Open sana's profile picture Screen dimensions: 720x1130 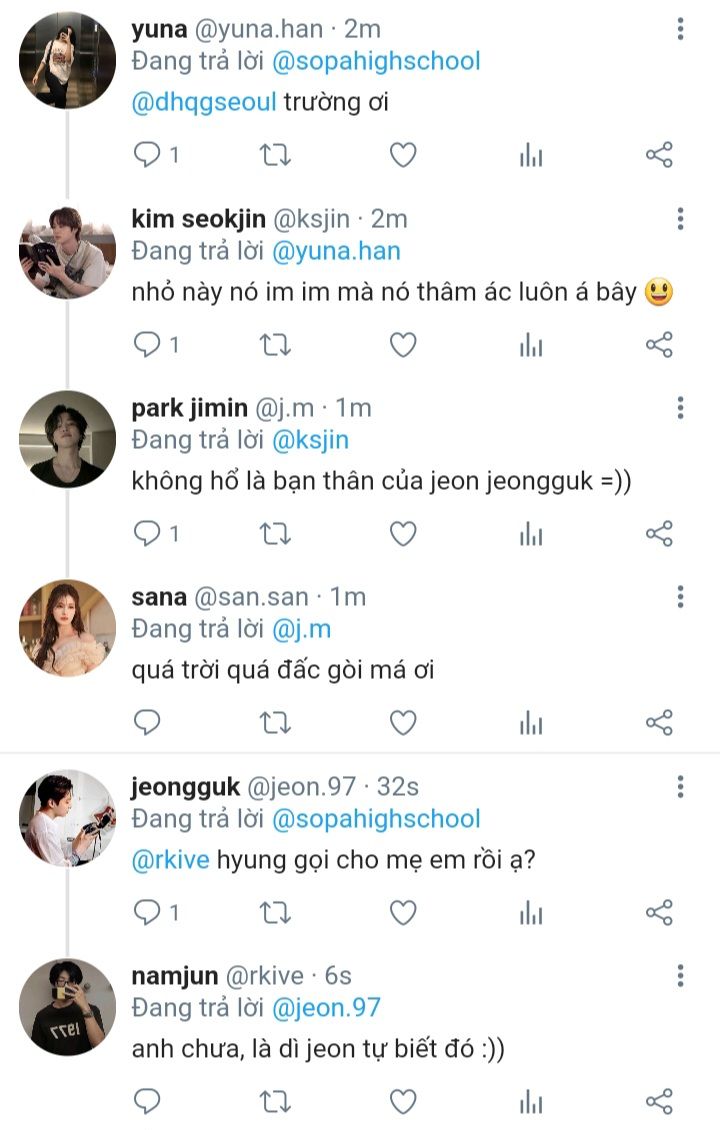tap(67, 627)
